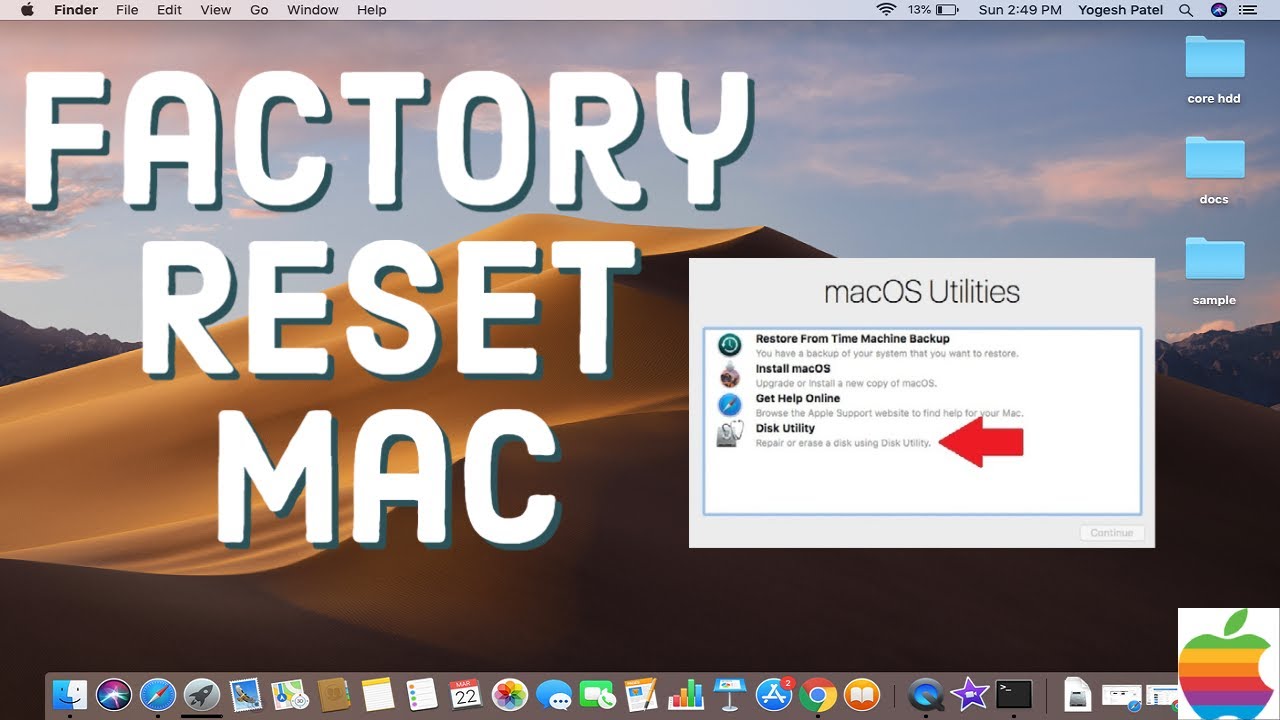Select the core hdd folder
This screenshot has width=1280, height=720.
[x=1214, y=69]
